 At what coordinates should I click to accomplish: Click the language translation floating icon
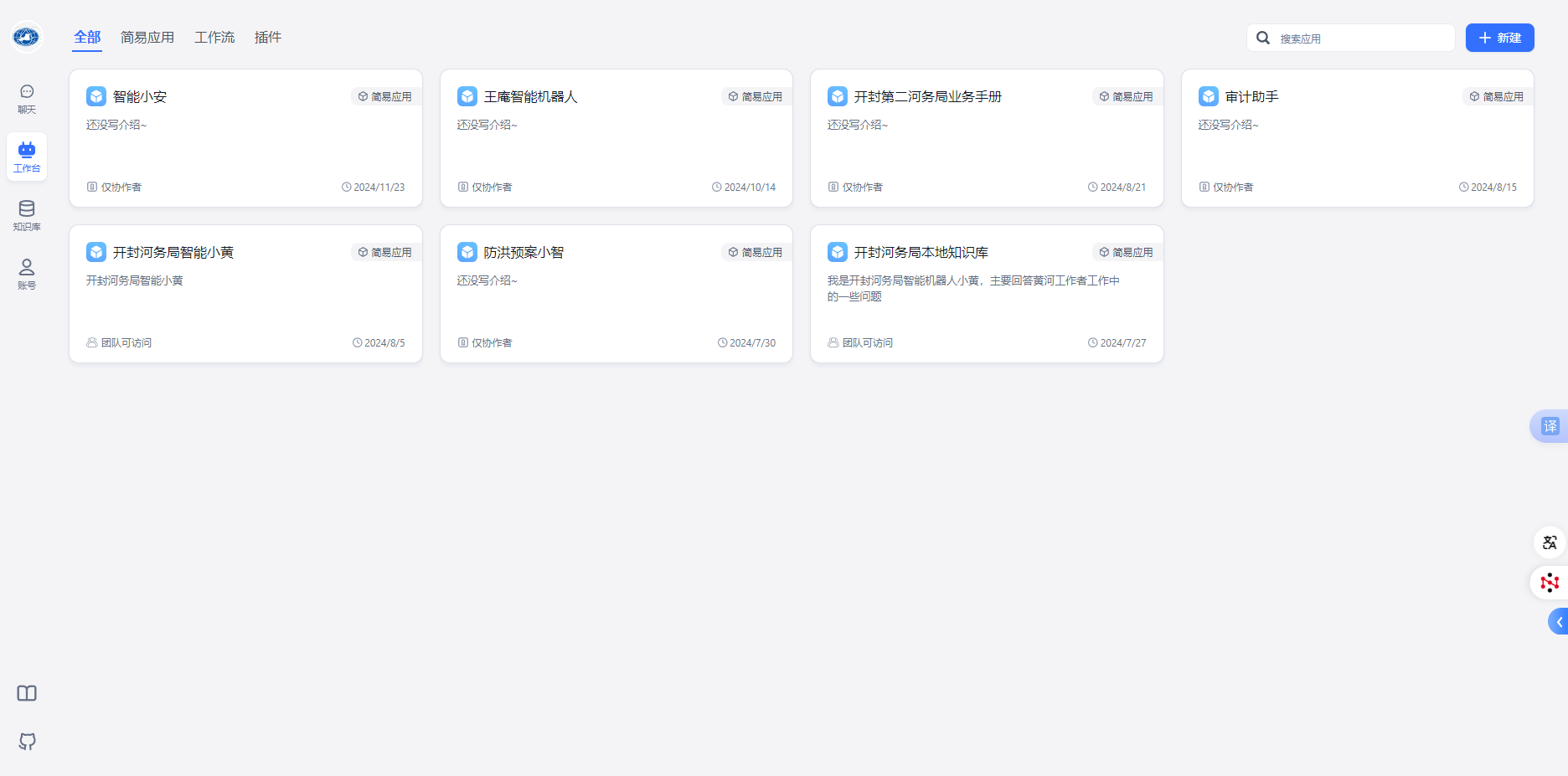tap(1550, 542)
